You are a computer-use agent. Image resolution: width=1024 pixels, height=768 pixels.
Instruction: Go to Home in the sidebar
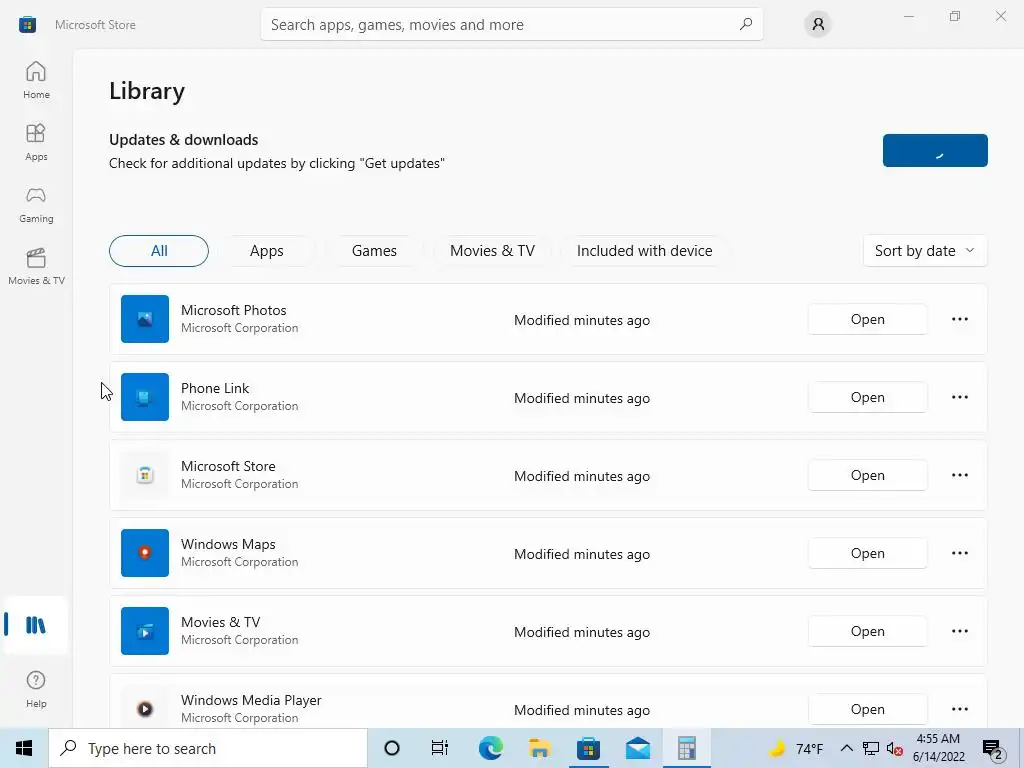[36, 80]
